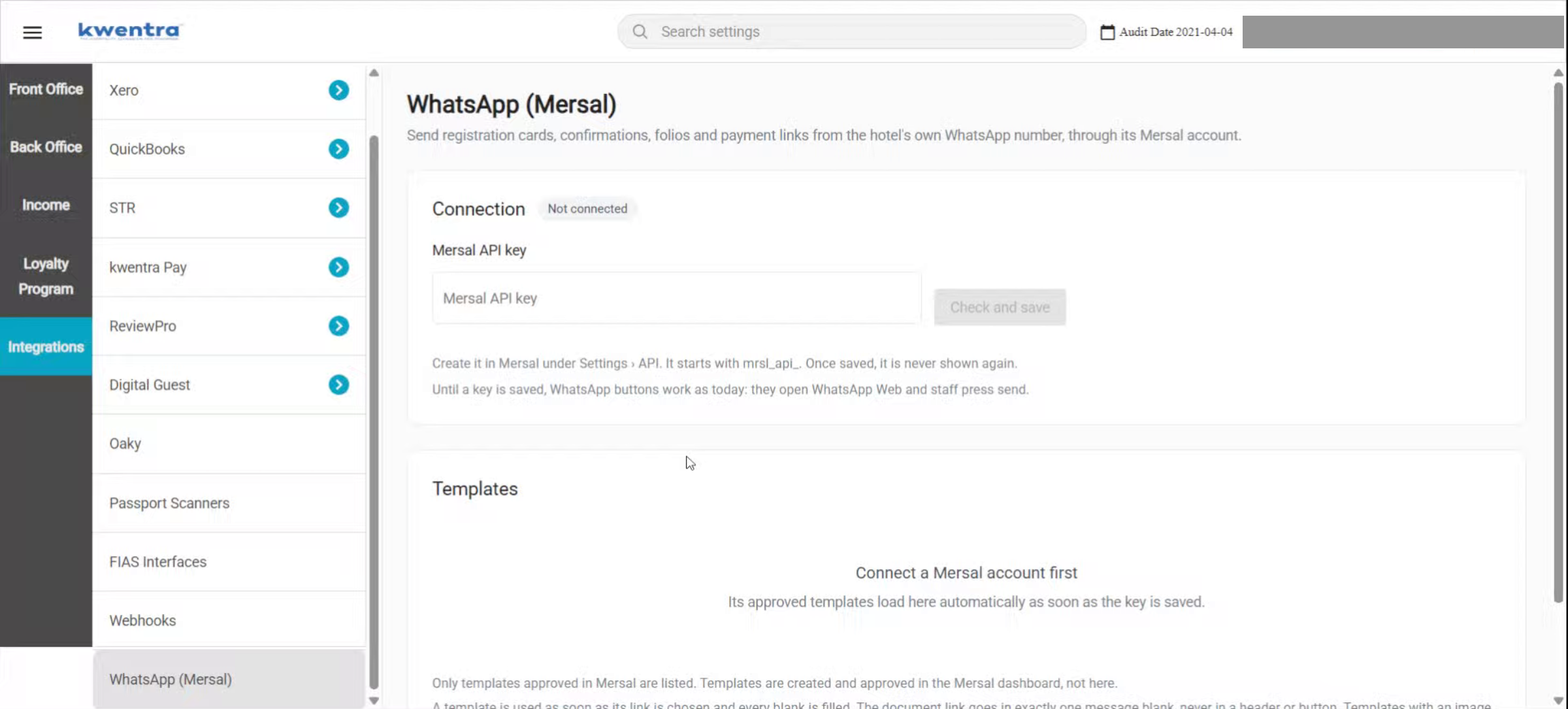1568x709 pixels.
Task: Open the Front Office section
Action: 46,89
